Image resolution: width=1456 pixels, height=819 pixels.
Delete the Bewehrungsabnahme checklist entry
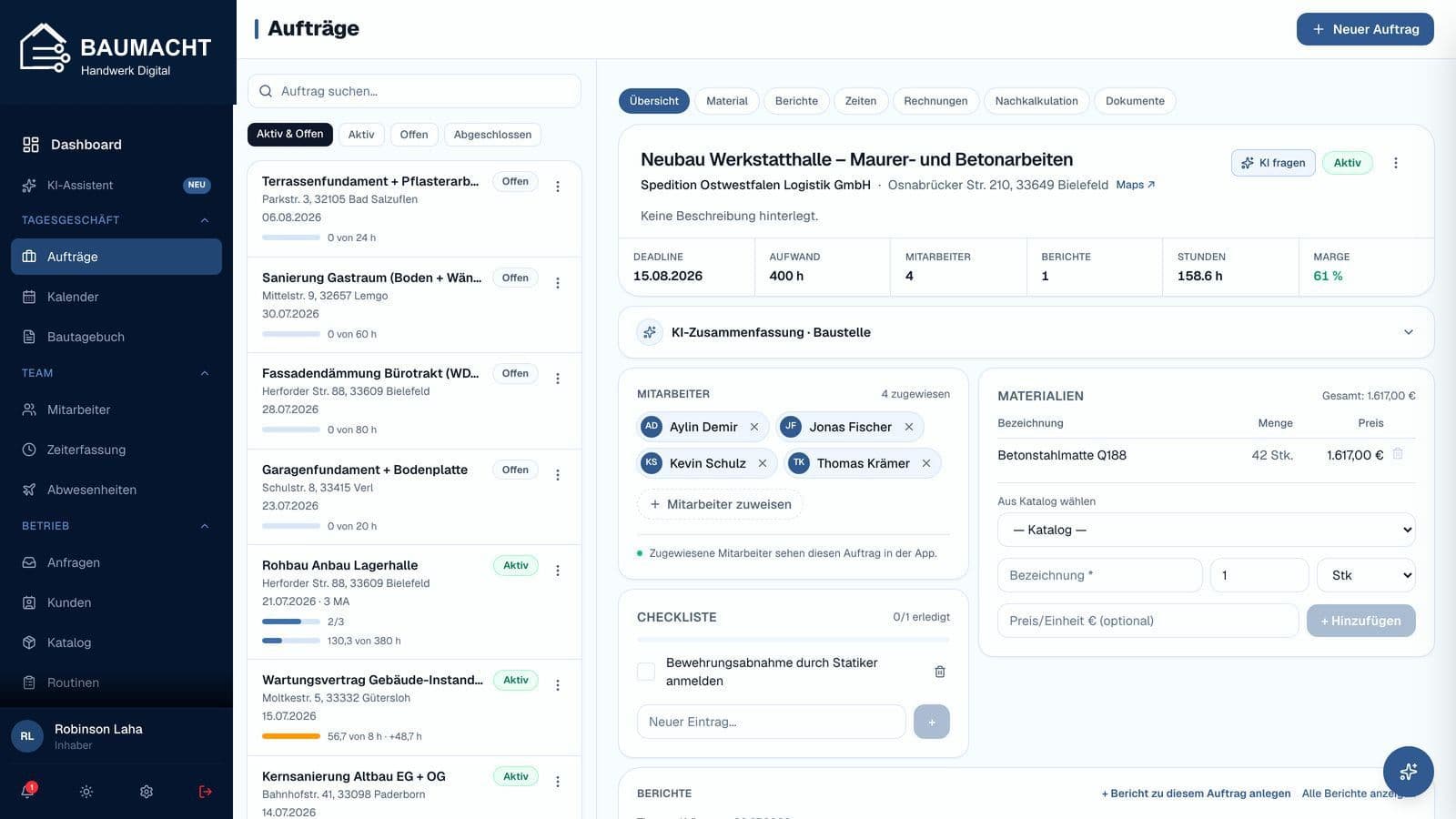click(x=940, y=672)
